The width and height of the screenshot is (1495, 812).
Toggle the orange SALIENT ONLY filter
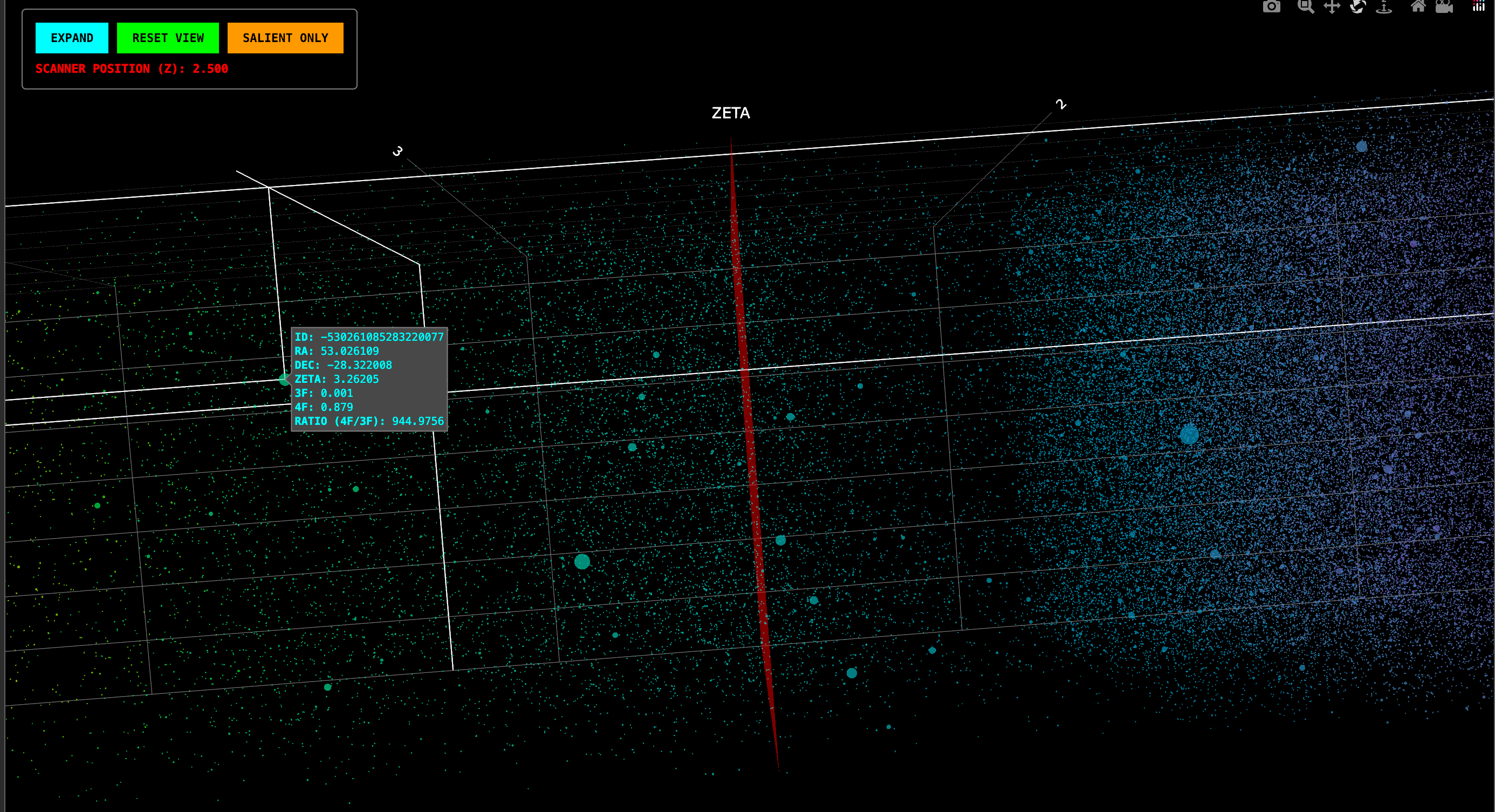[x=285, y=38]
